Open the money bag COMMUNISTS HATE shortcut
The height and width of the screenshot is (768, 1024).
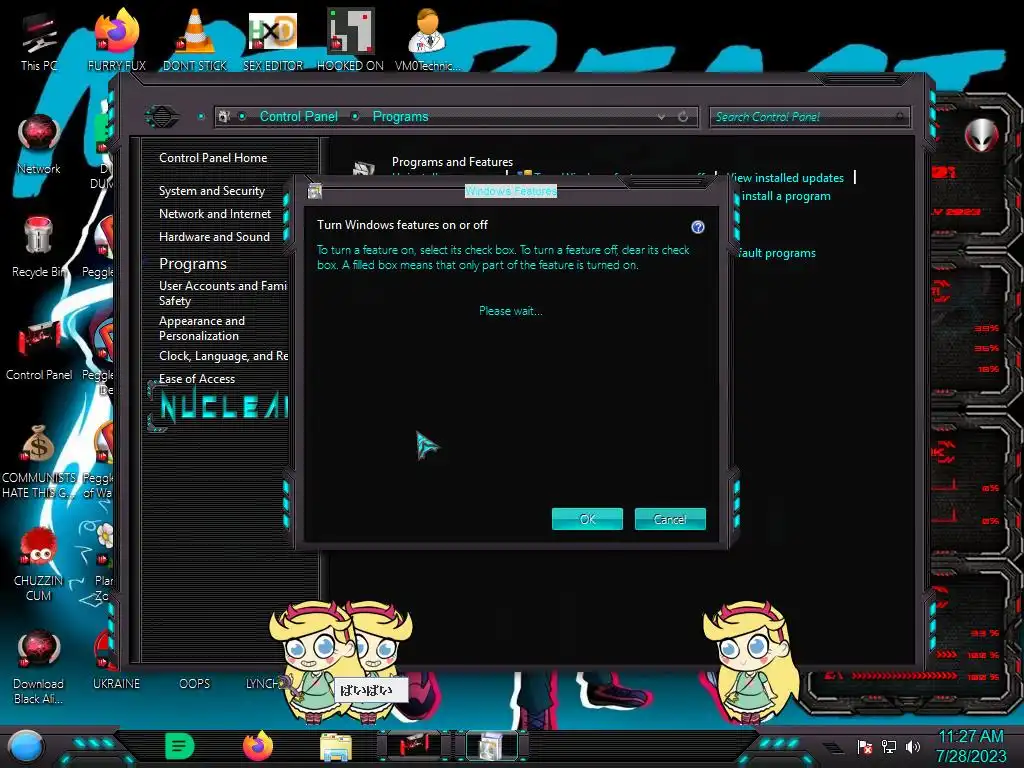pyautogui.click(x=39, y=461)
